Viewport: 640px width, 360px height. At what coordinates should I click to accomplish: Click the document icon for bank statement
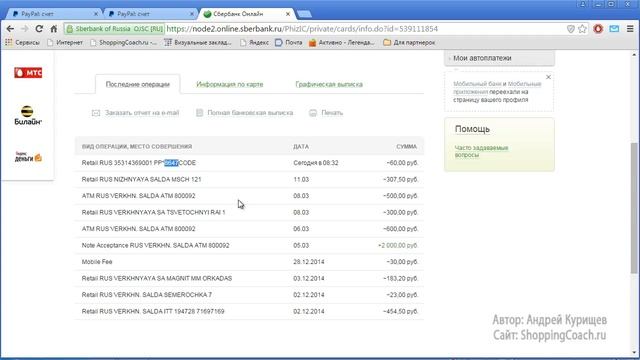click(199, 113)
